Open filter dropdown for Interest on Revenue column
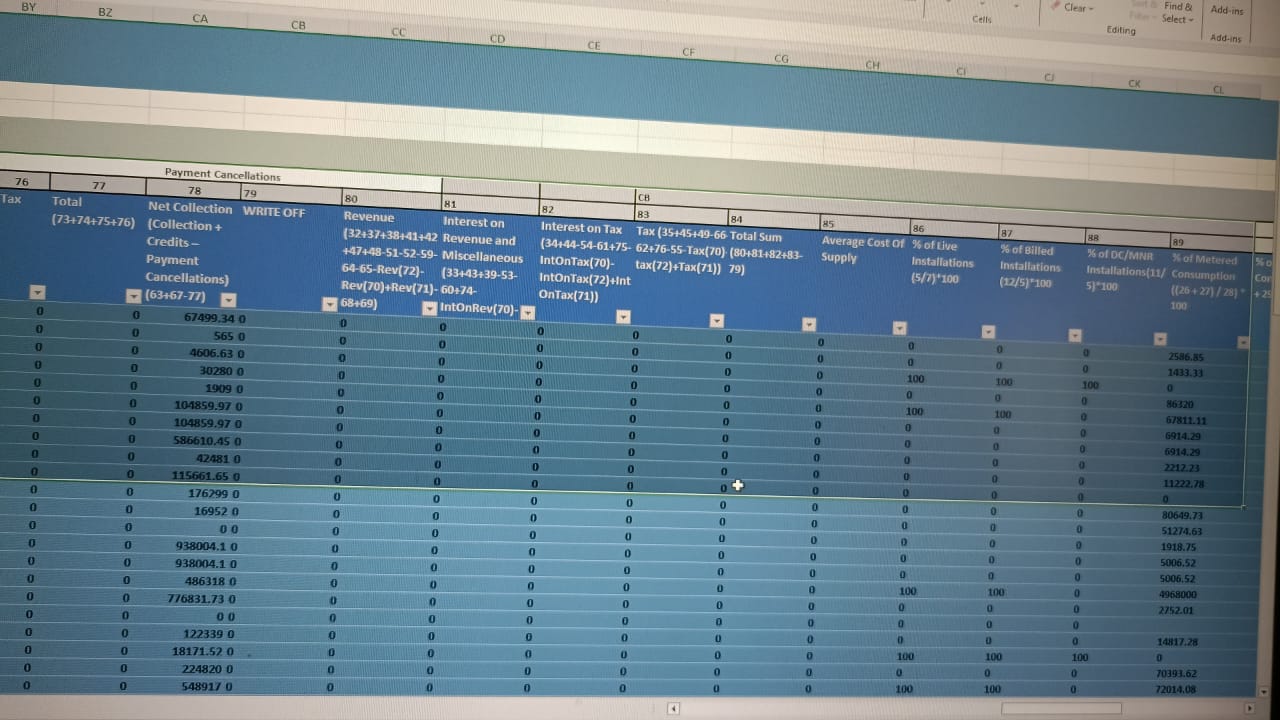 tap(528, 313)
